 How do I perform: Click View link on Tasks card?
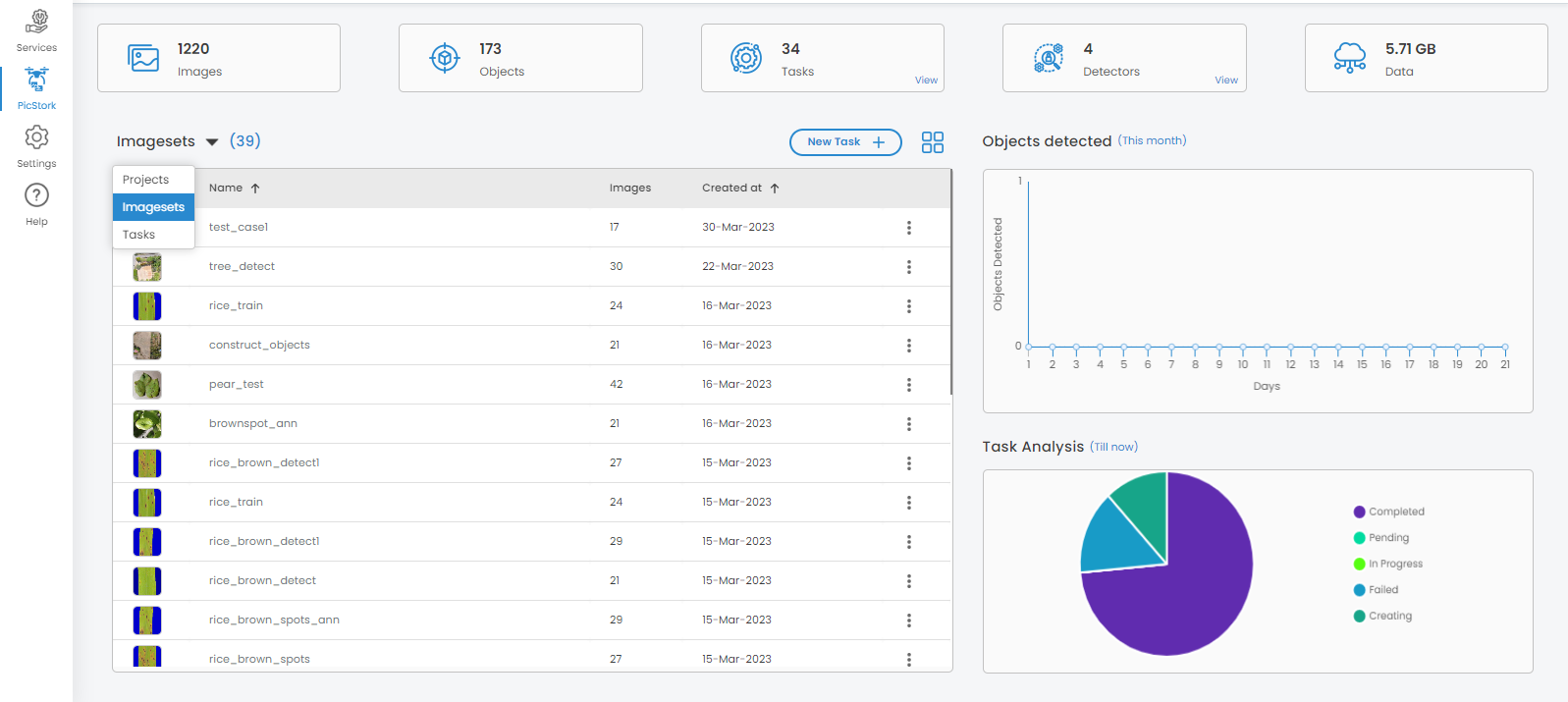(926, 81)
